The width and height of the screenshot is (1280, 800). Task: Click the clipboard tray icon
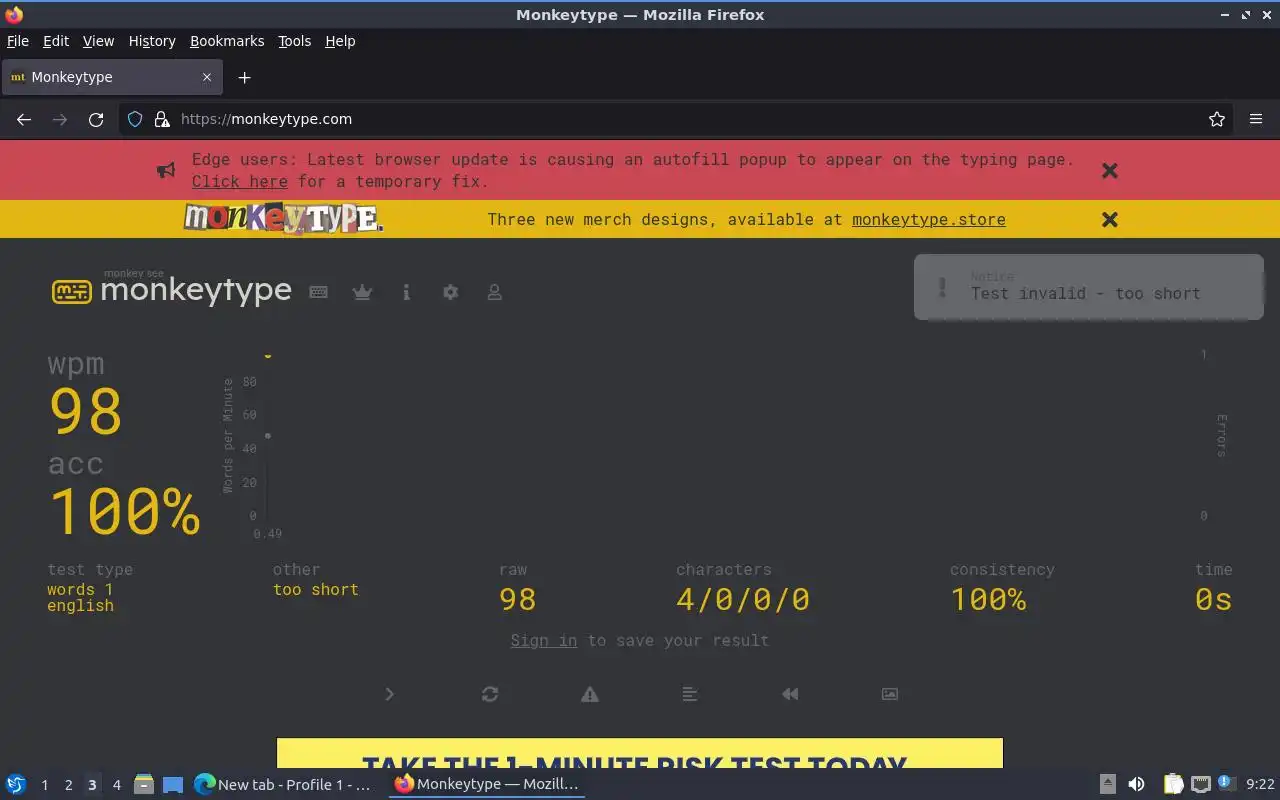[x=1173, y=784]
